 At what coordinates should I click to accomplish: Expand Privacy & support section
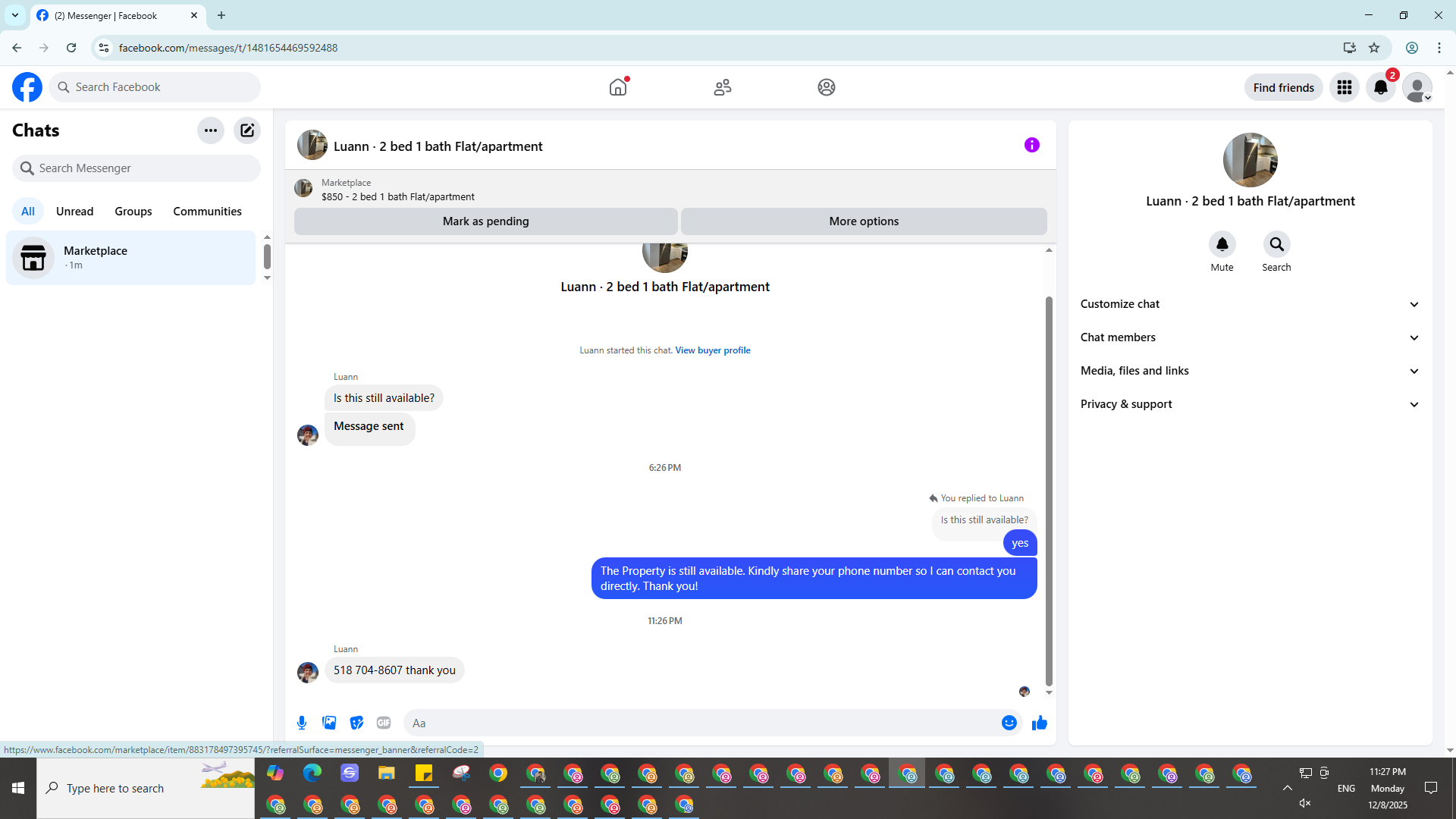[1250, 404]
